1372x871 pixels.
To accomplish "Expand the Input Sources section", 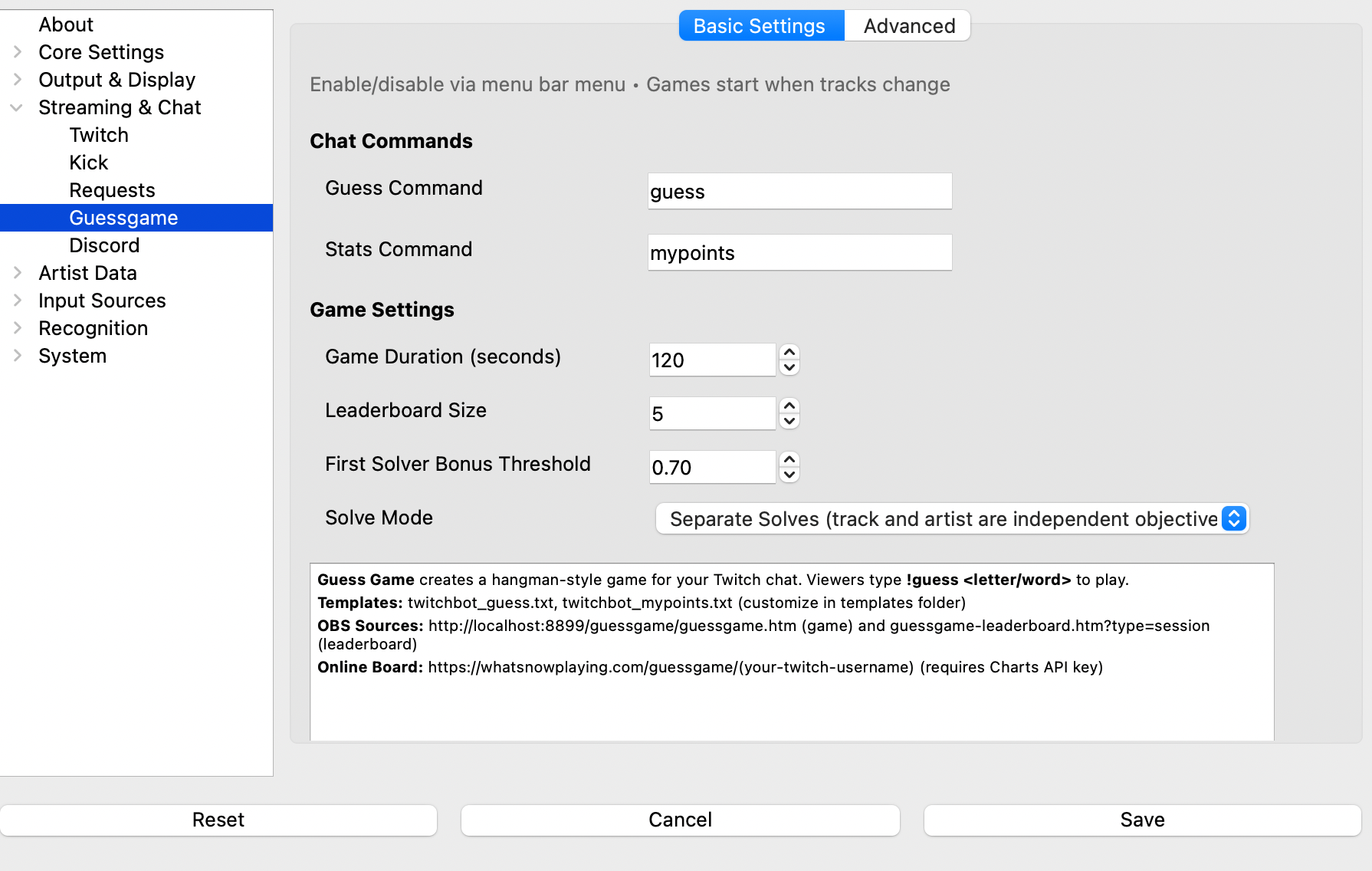I will coord(17,301).
